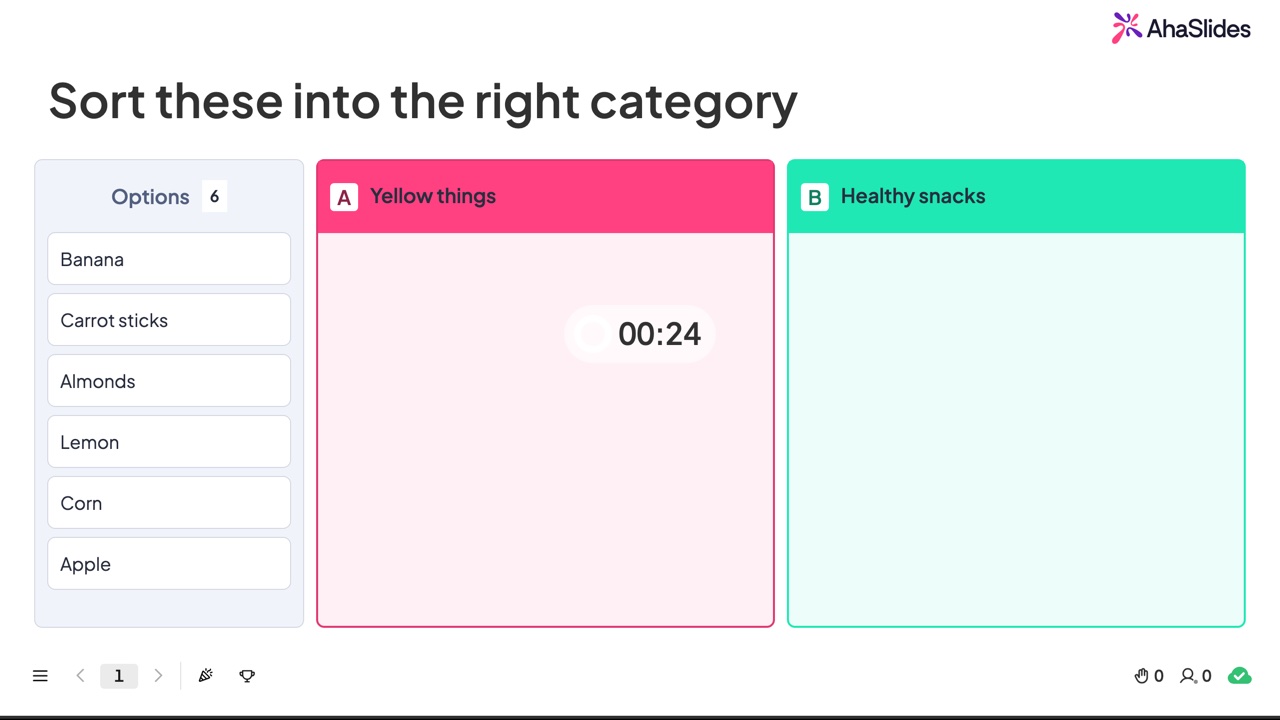Click the confetti celebration icon

206,676
